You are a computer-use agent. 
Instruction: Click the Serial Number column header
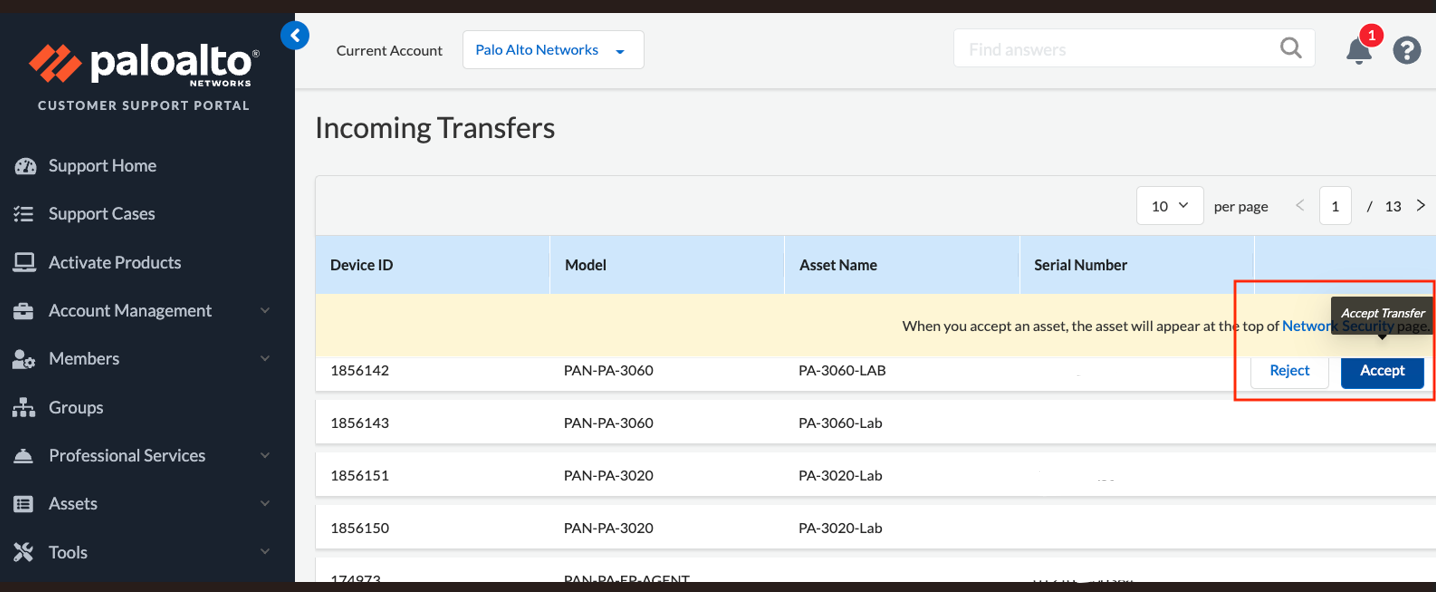[1137, 265]
